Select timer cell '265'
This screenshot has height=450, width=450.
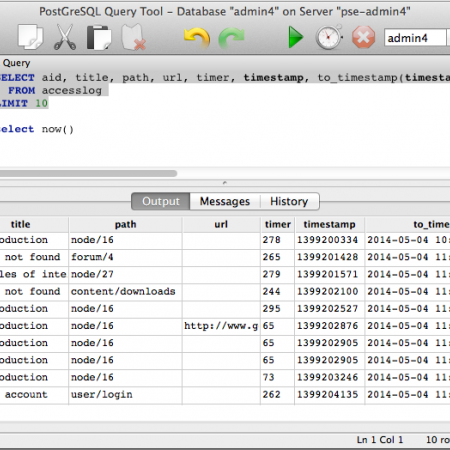click(x=278, y=257)
